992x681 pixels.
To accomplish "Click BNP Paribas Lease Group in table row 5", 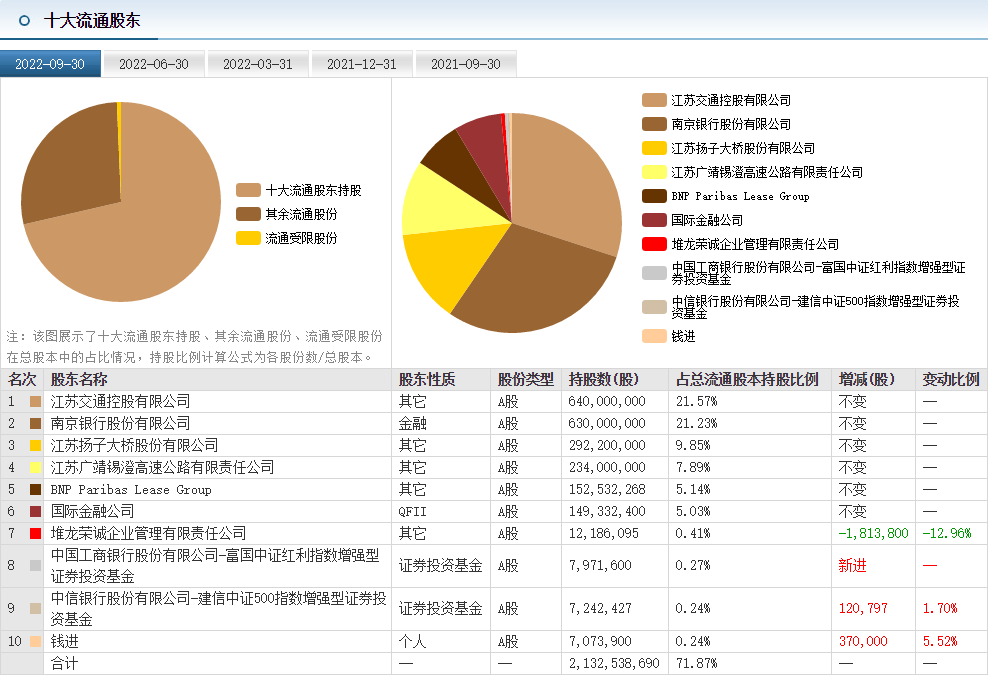I will [x=131, y=490].
